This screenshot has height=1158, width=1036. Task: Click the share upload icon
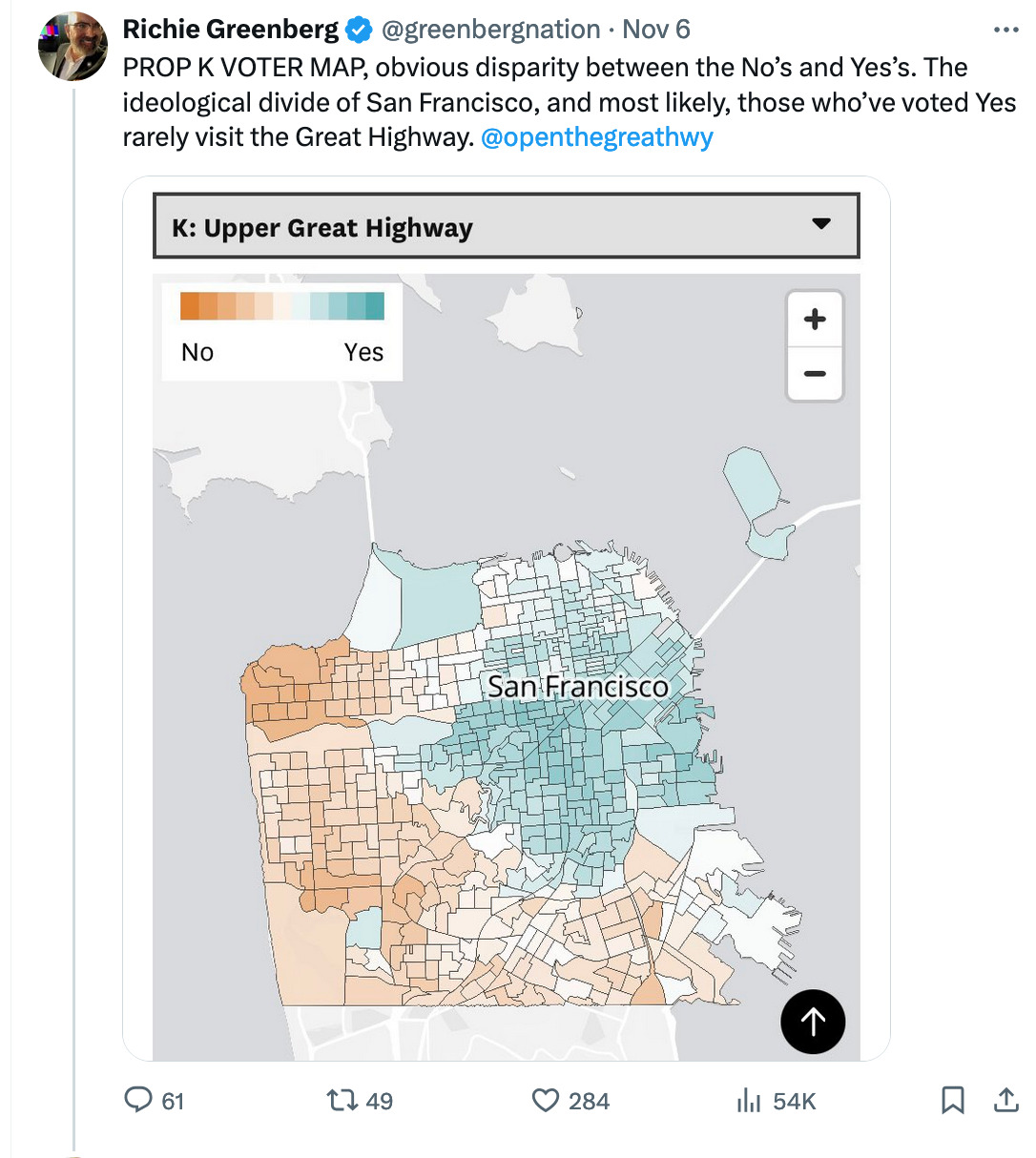click(1005, 1101)
